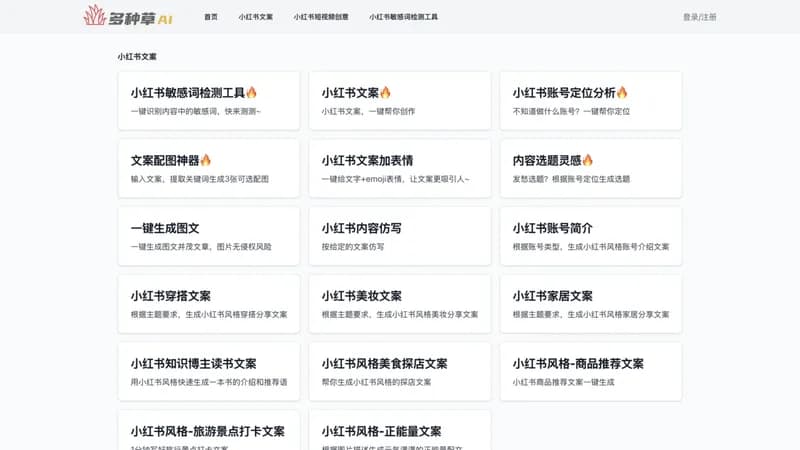The image size is (800, 450).
Task: Open the 小红书内容仿写 card
Action: pyautogui.click(x=399, y=236)
